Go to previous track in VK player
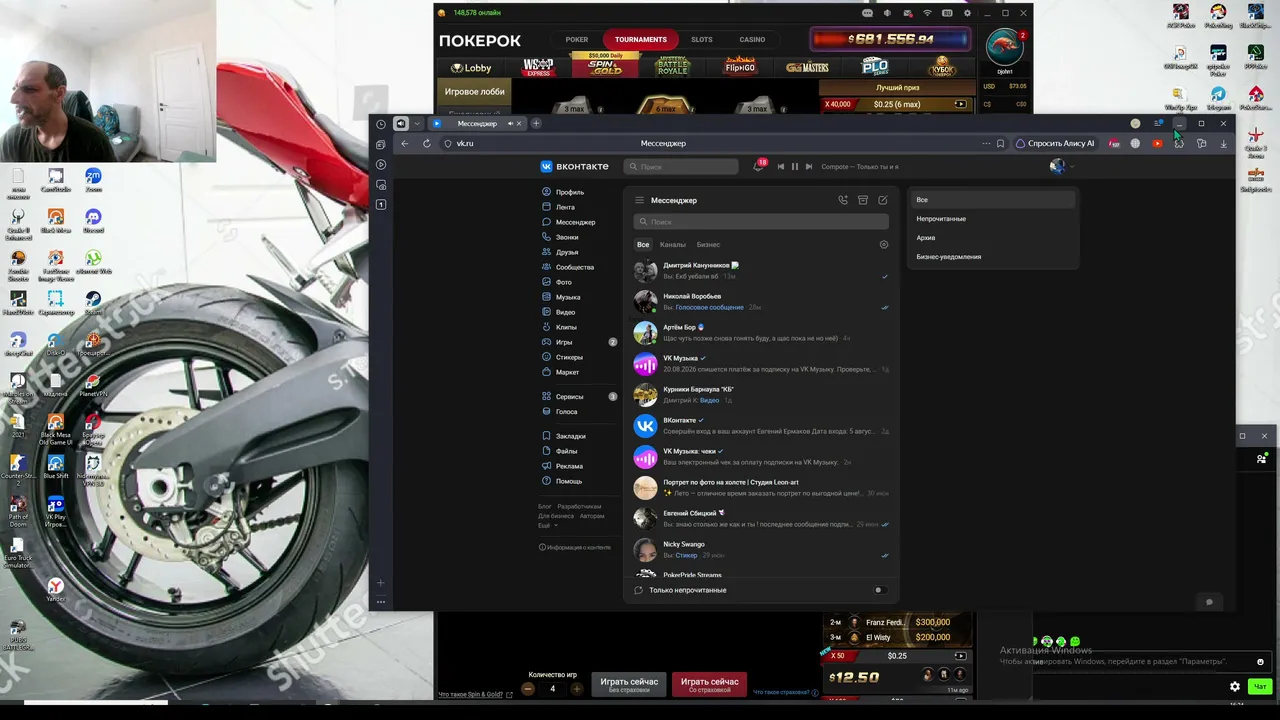This screenshot has width=1280, height=720. [781, 167]
